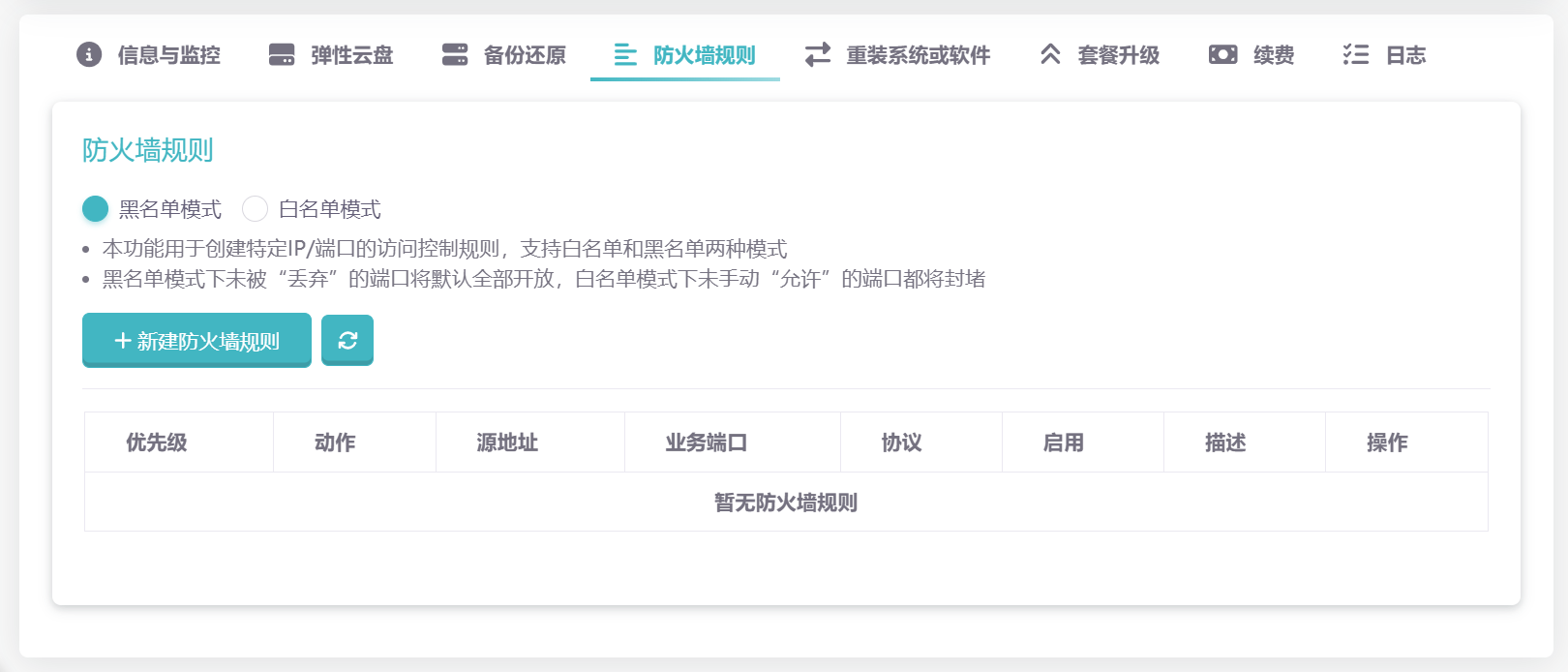Click the server icon beside 备份还原
Viewport: 1568px width, 672px height.
point(455,54)
